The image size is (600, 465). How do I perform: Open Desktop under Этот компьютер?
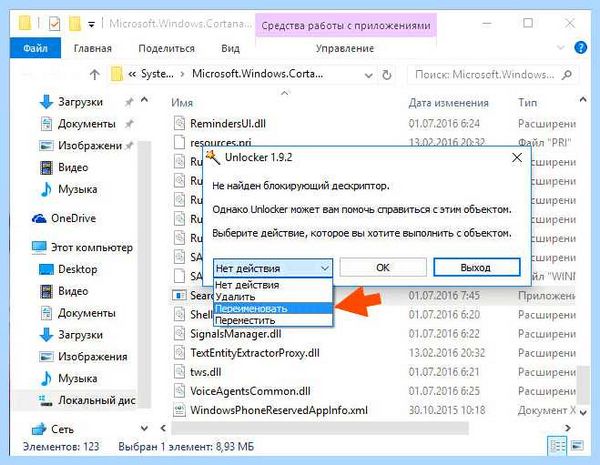click(78, 269)
